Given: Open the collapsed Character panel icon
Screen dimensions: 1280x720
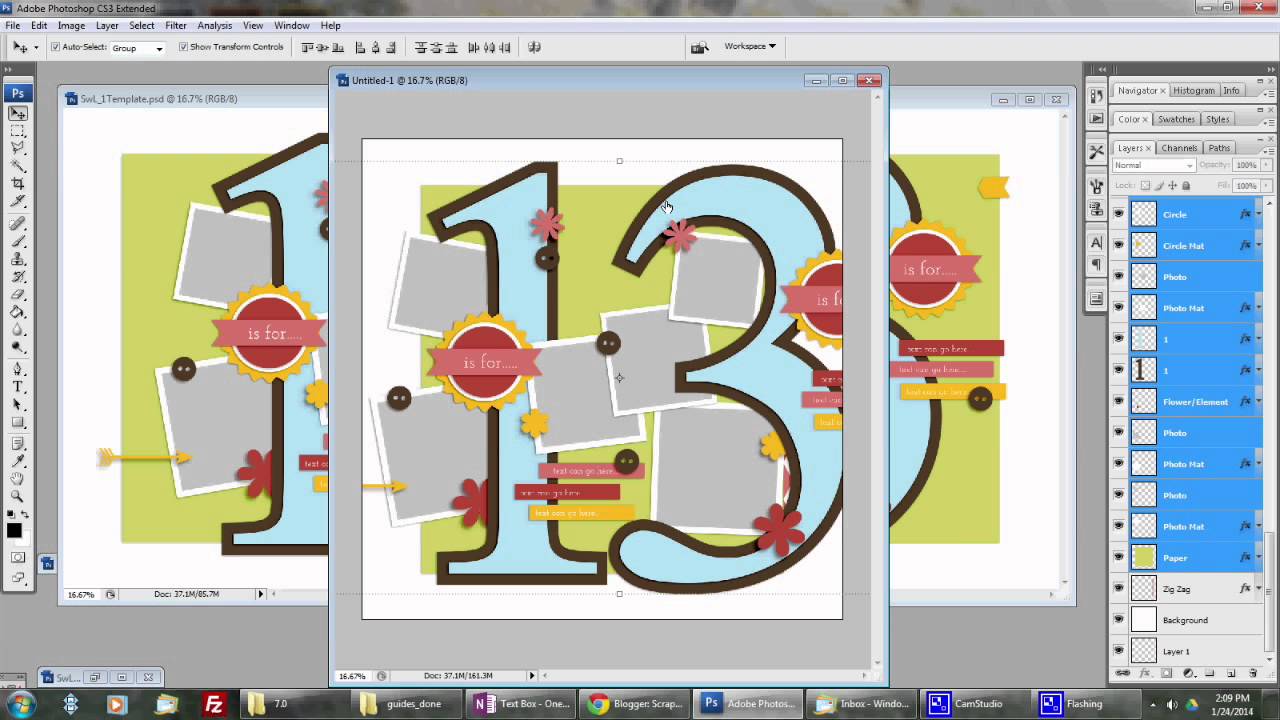Looking at the screenshot, I should coord(1097,242).
